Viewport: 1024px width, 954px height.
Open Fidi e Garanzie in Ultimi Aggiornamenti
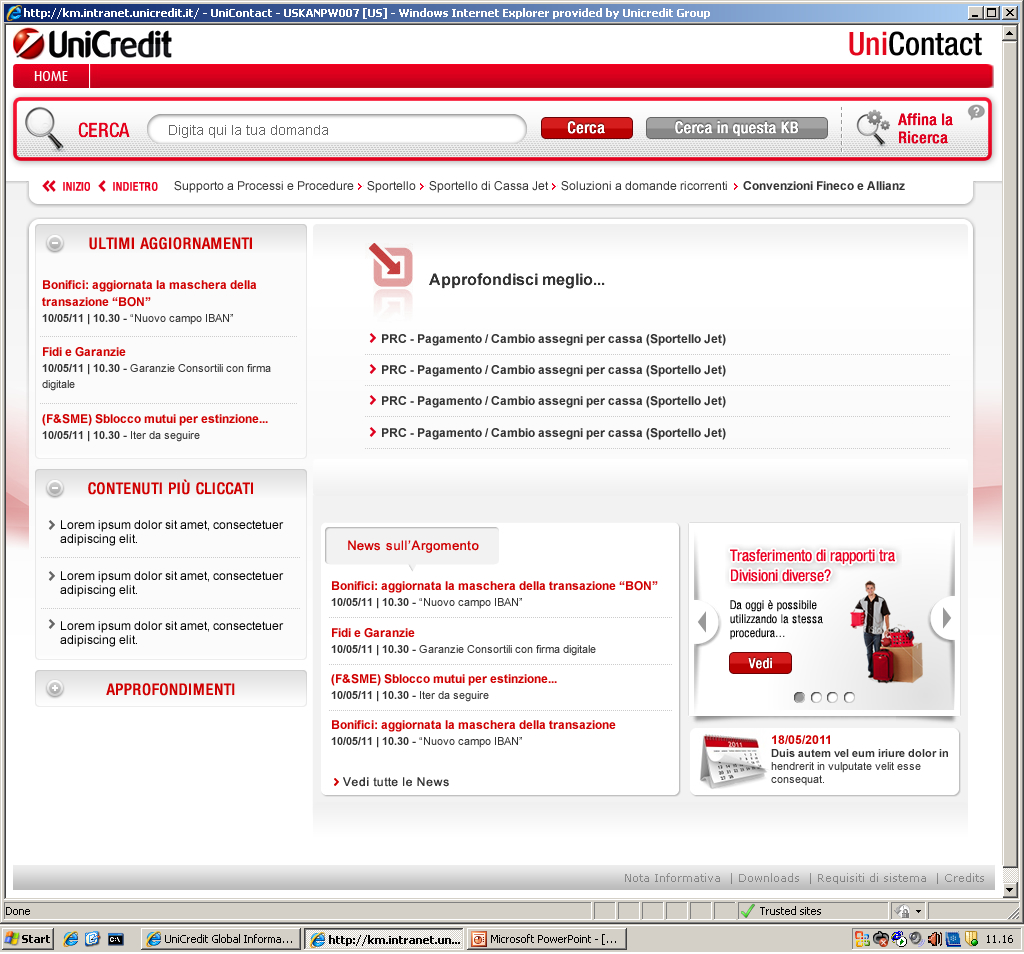pos(84,352)
